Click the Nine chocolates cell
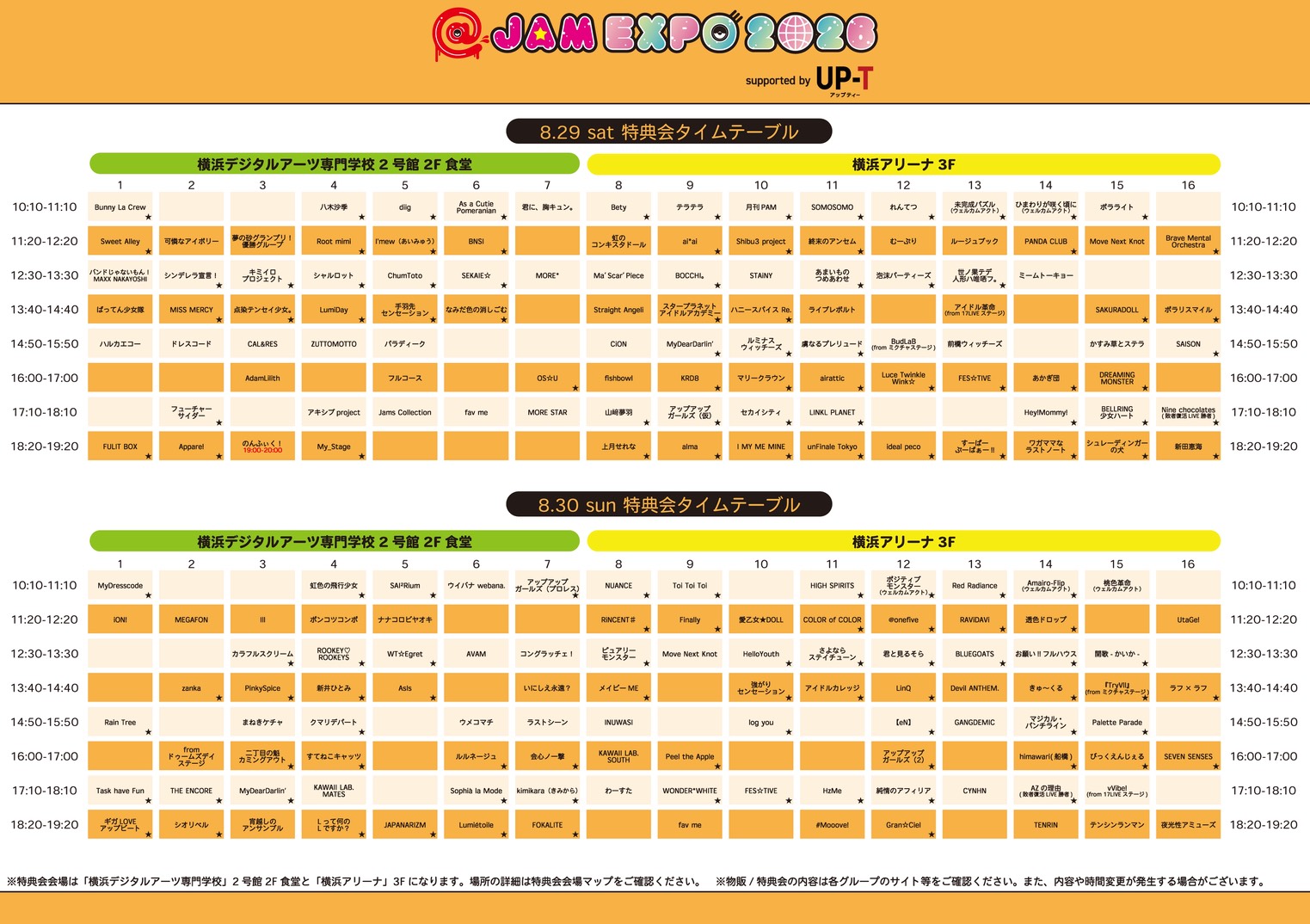Image resolution: width=1310 pixels, height=924 pixels. click(1189, 412)
